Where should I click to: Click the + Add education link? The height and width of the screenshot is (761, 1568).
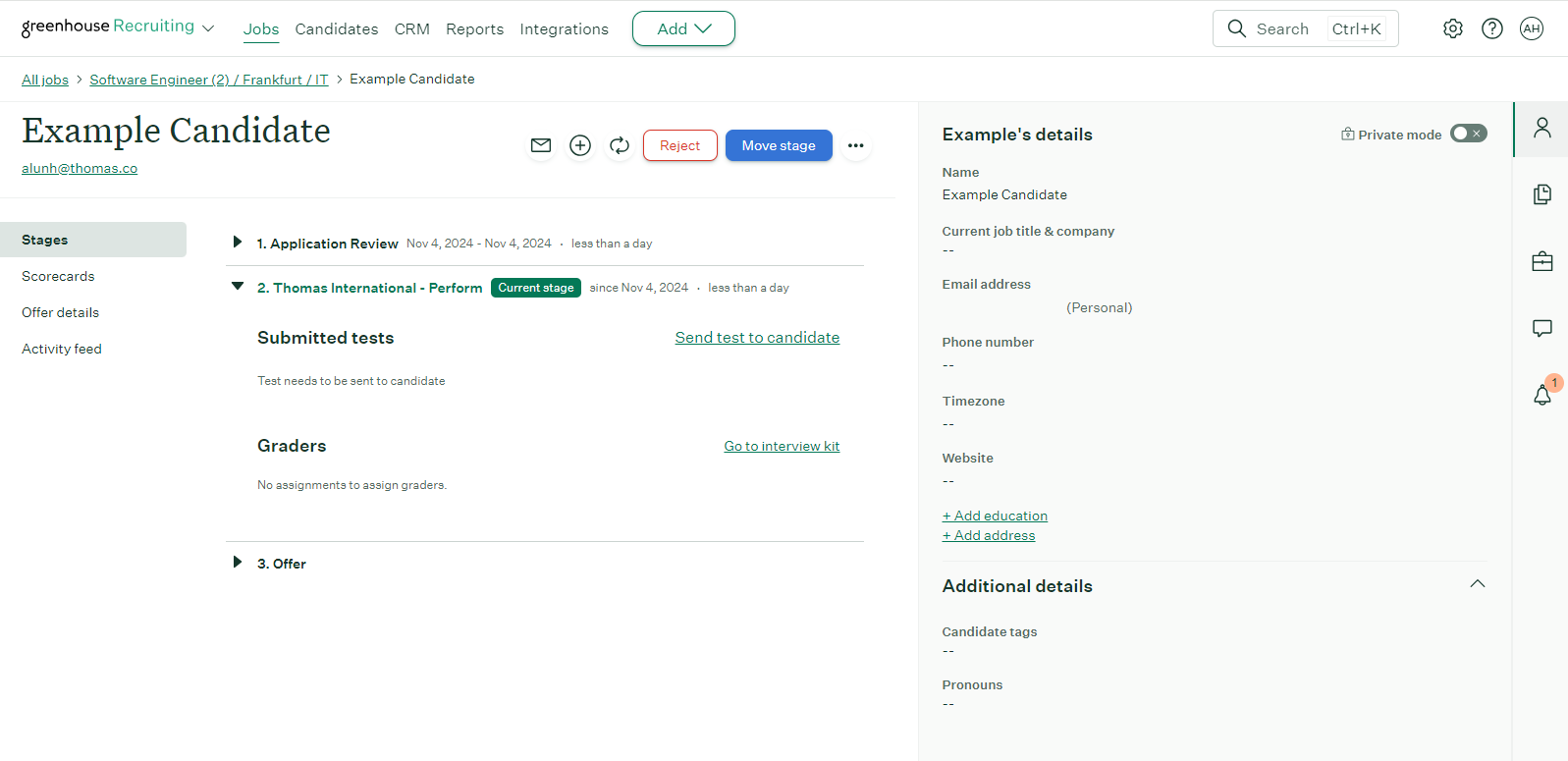tap(995, 516)
